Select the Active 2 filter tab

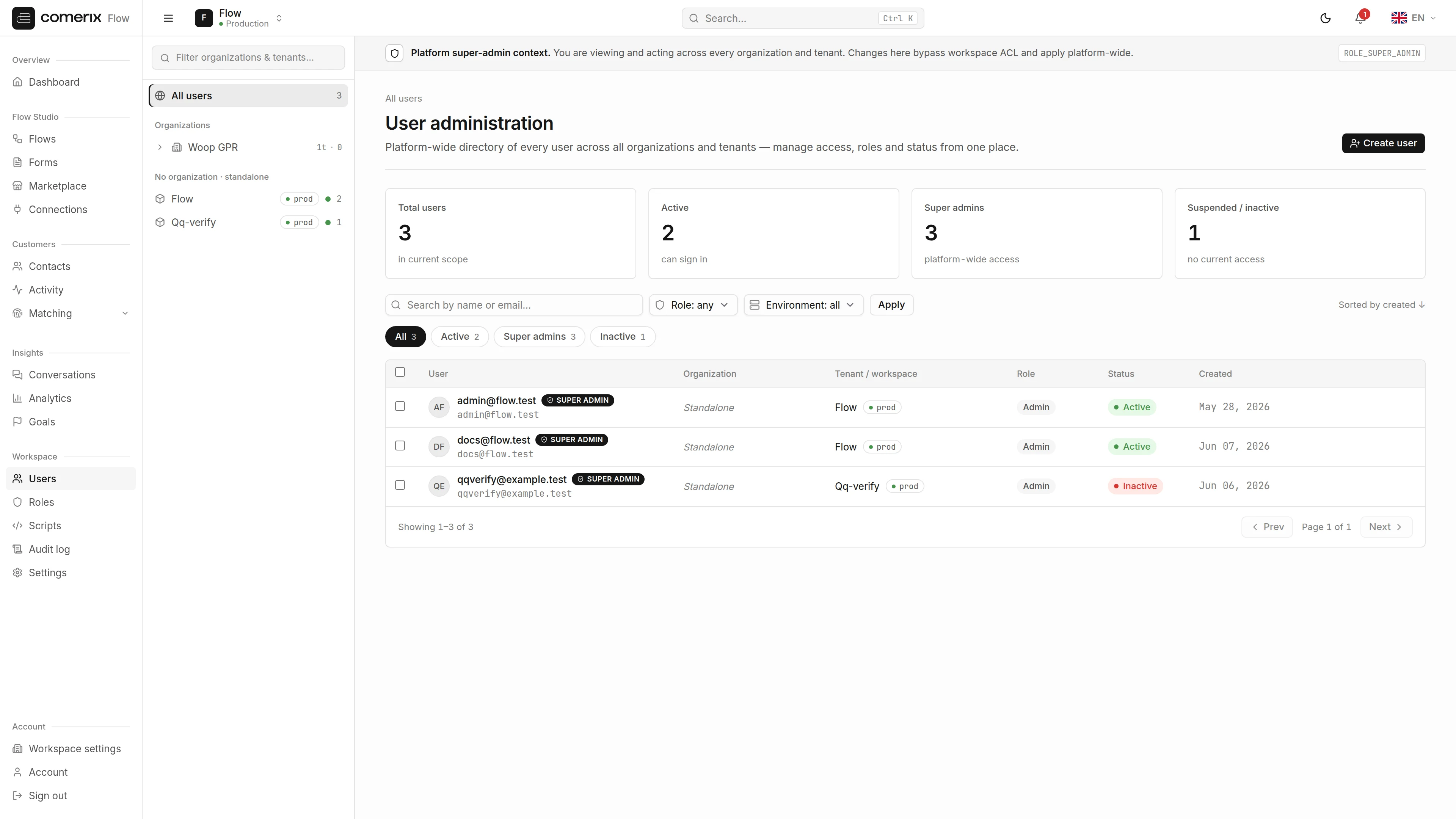pos(460,337)
